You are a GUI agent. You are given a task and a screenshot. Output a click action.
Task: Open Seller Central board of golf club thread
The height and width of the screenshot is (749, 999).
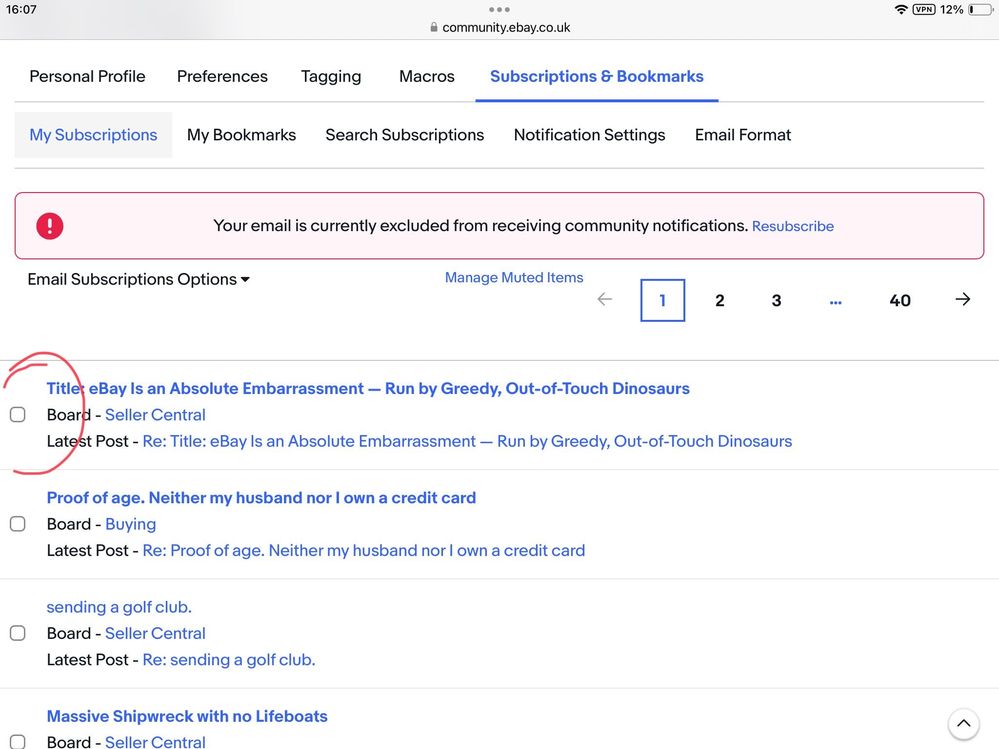point(155,633)
